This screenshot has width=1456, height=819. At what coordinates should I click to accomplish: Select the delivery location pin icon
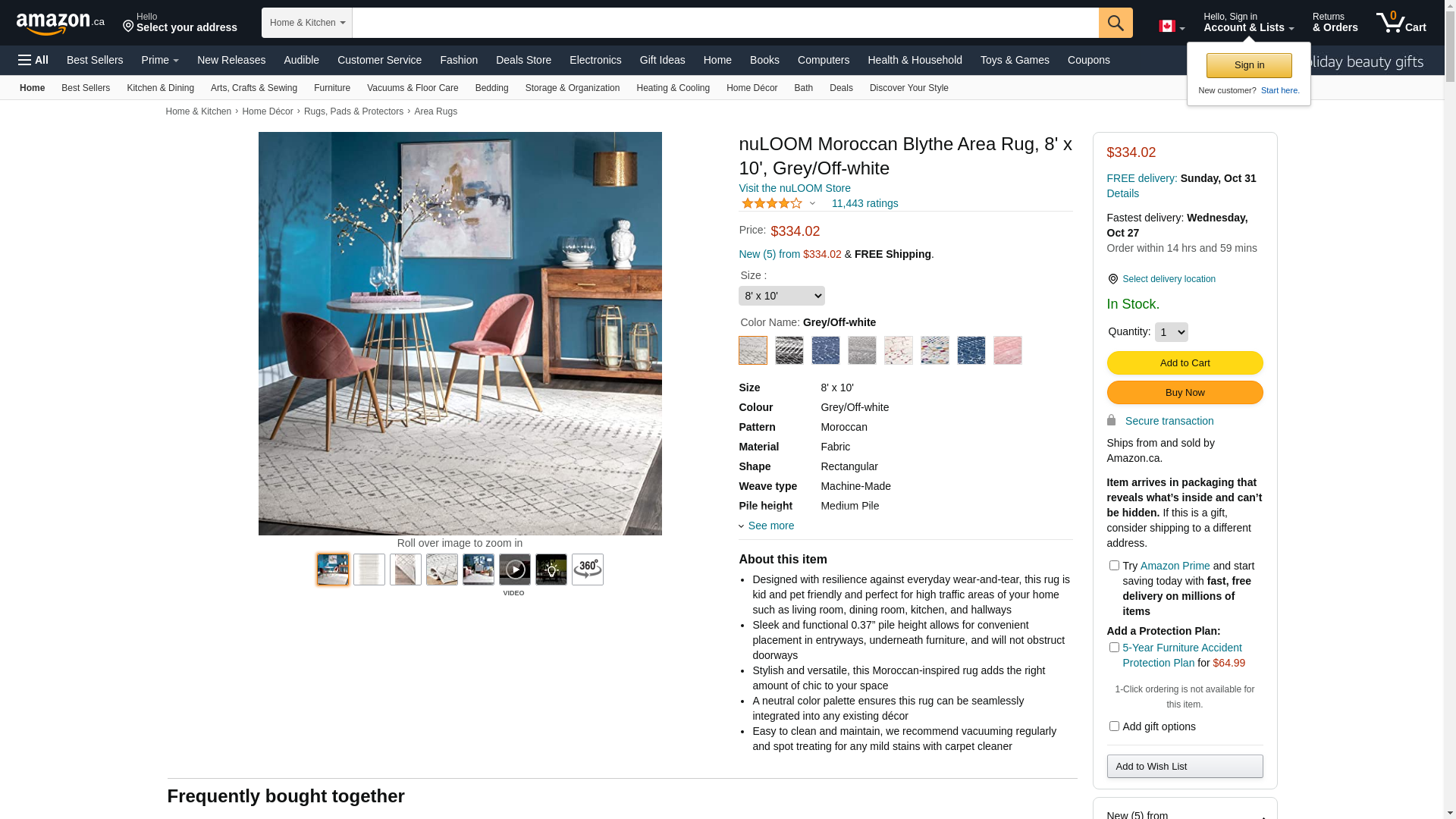(x=1112, y=279)
